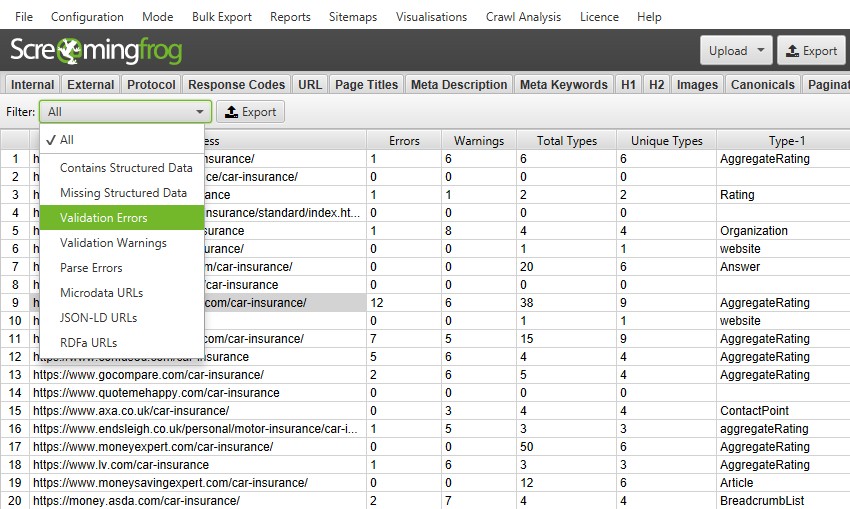
Task: Click the Screaming Frog logo
Action: click(105, 51)
